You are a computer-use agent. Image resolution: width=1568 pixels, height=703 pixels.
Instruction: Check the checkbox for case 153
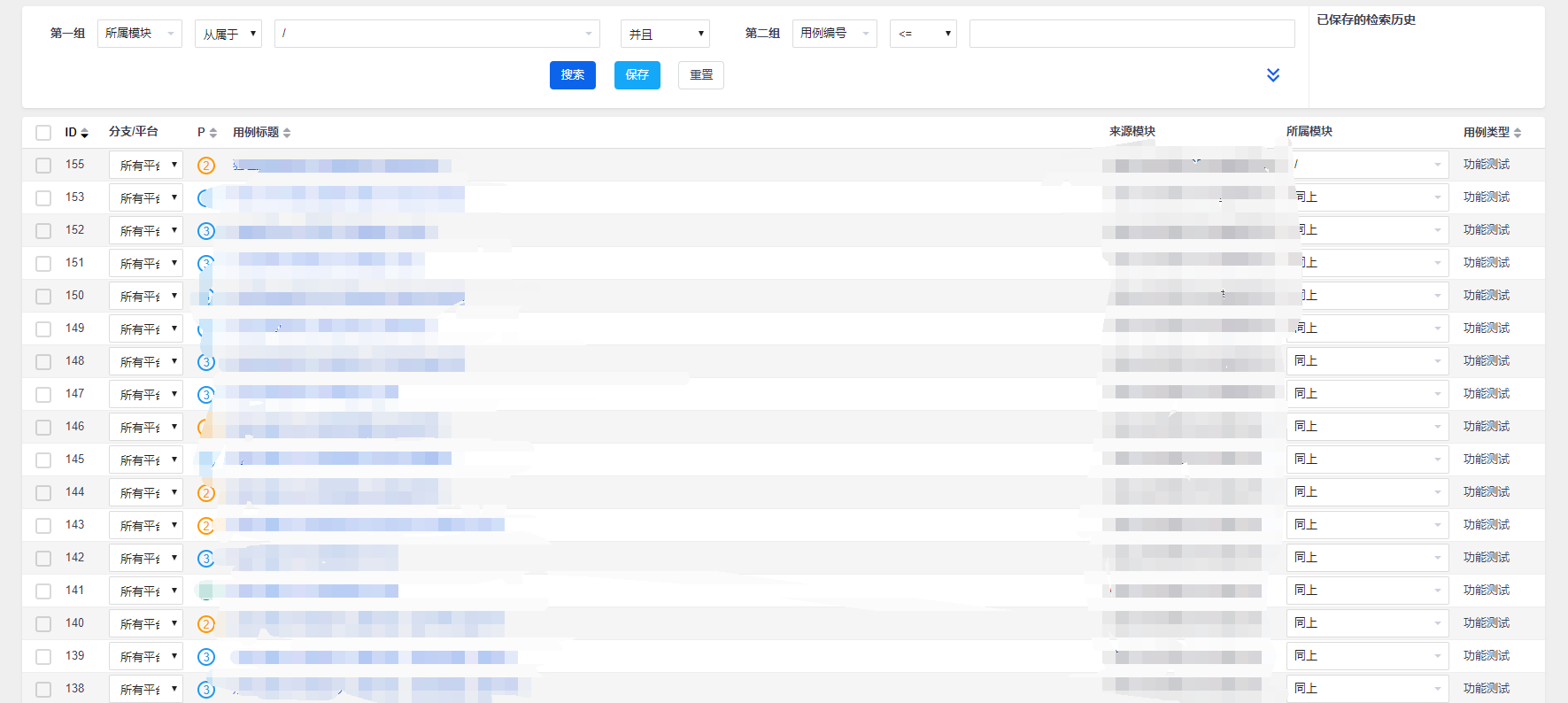point(43,198)
